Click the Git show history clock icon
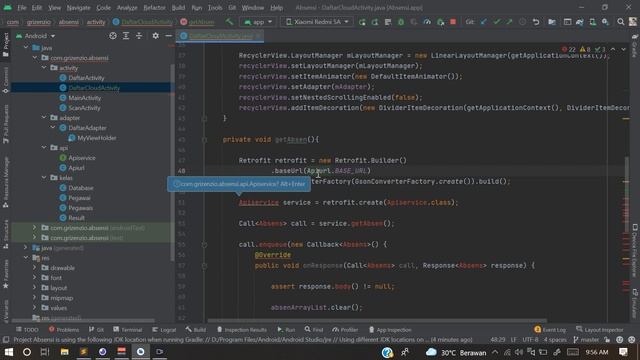Image resolution: width=640 pixels, height=360 pixels. click(x=522, y=22)
